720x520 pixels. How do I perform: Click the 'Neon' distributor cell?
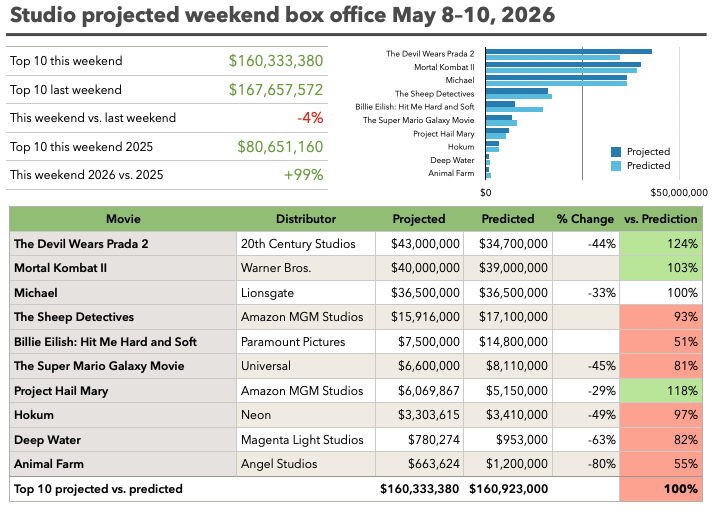(x=306, y=415)
